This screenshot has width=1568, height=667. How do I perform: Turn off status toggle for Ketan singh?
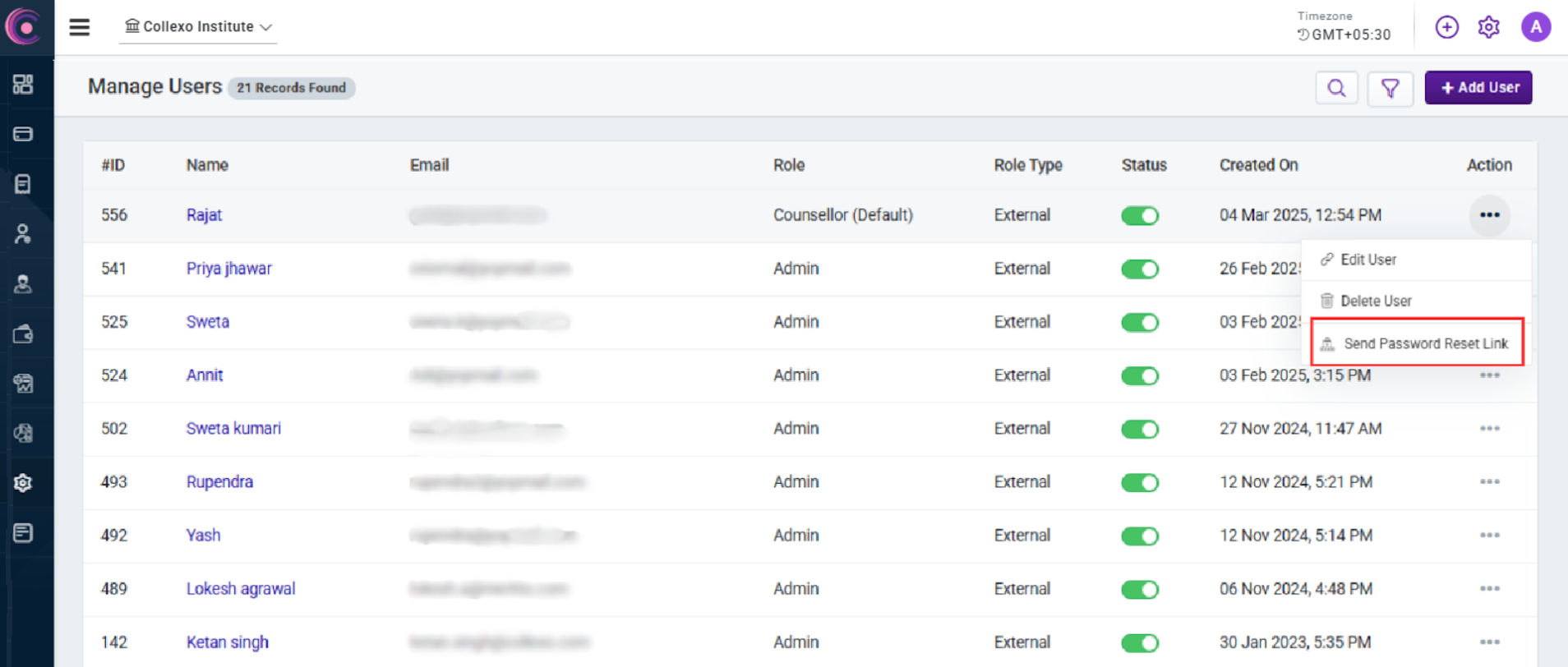(1140, 642)
